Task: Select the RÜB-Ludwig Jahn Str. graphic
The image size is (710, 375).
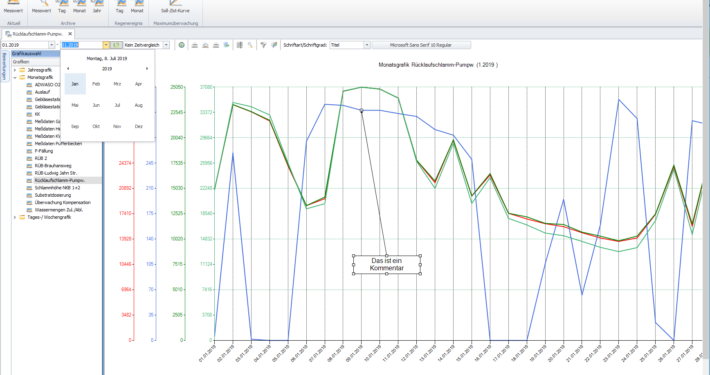Action: [56, 173]
